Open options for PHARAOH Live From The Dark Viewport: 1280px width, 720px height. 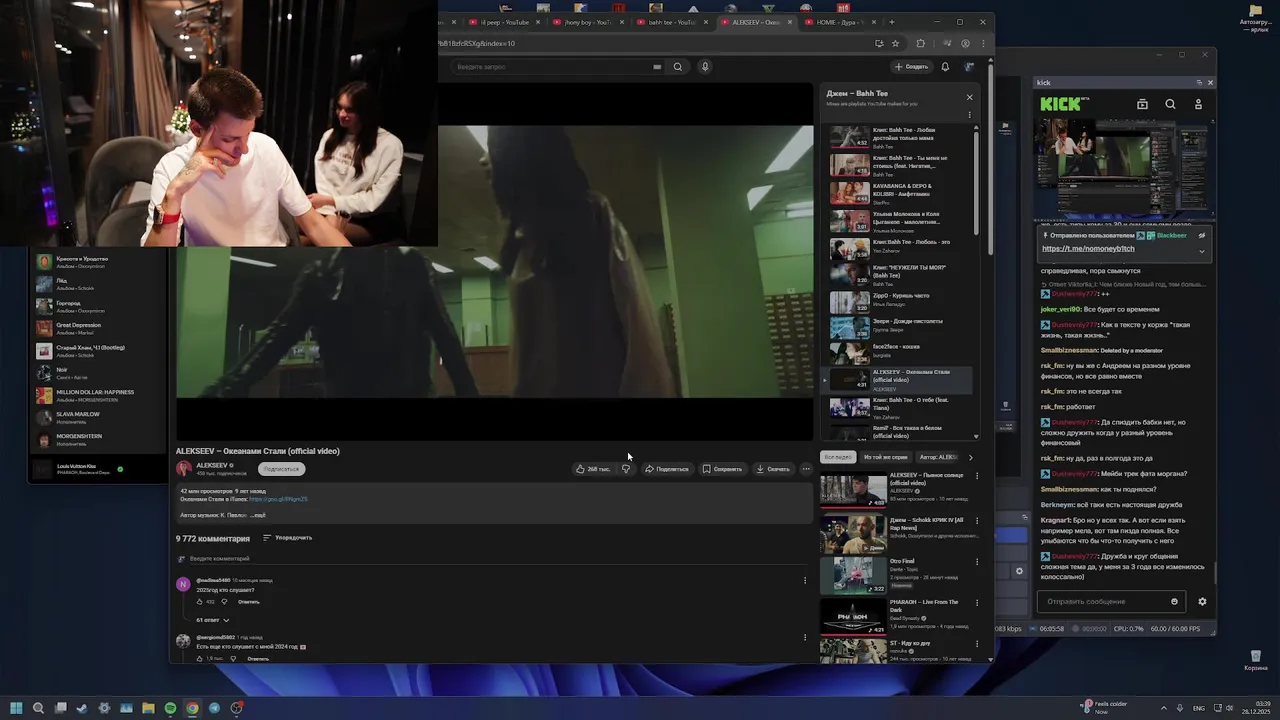(977, 603)
